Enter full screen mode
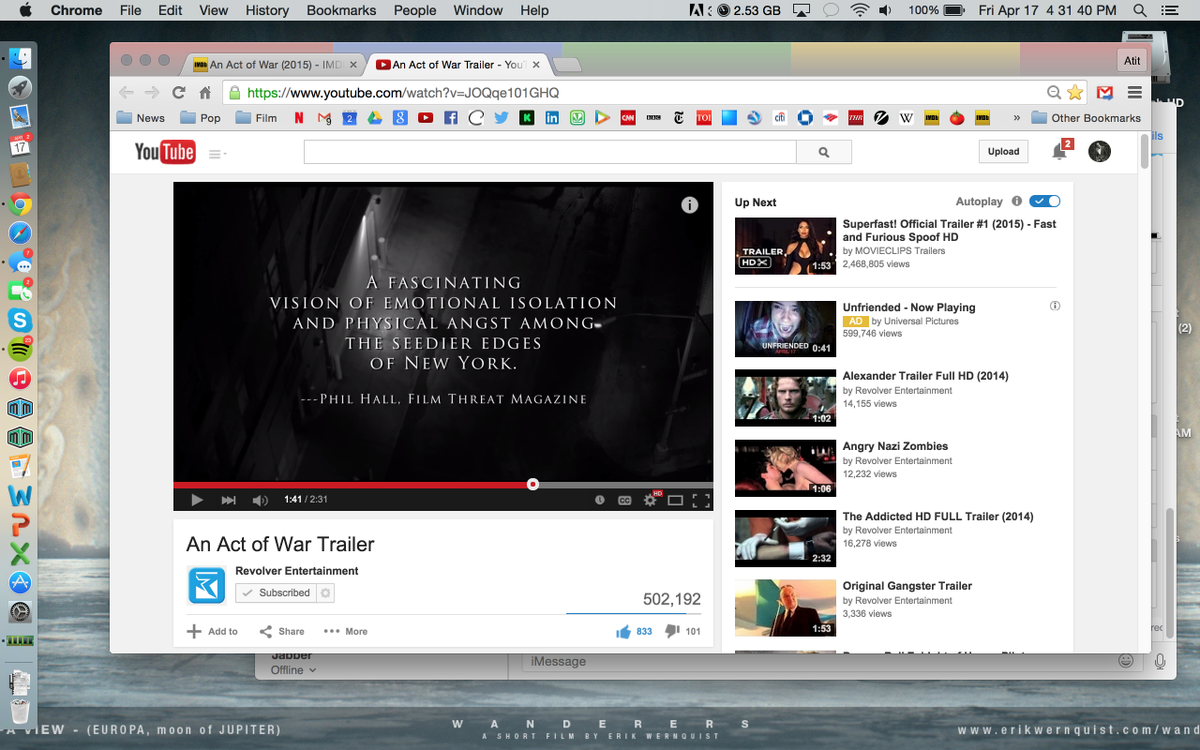The height and width of the screenshot is (750, 1200). tap(701, 500)
